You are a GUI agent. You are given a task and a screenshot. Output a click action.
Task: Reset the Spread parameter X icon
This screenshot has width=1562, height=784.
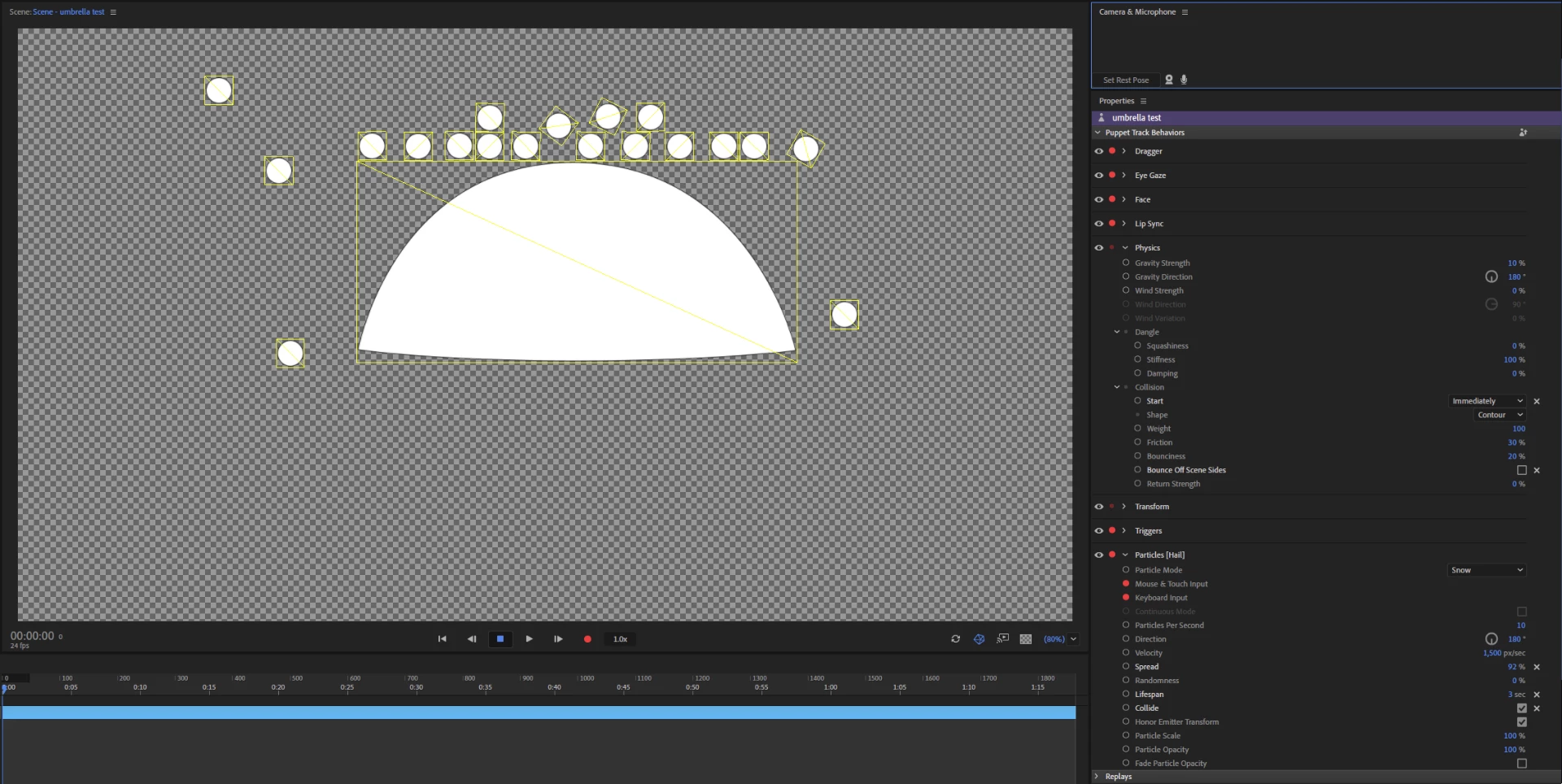pos(1537,667)
